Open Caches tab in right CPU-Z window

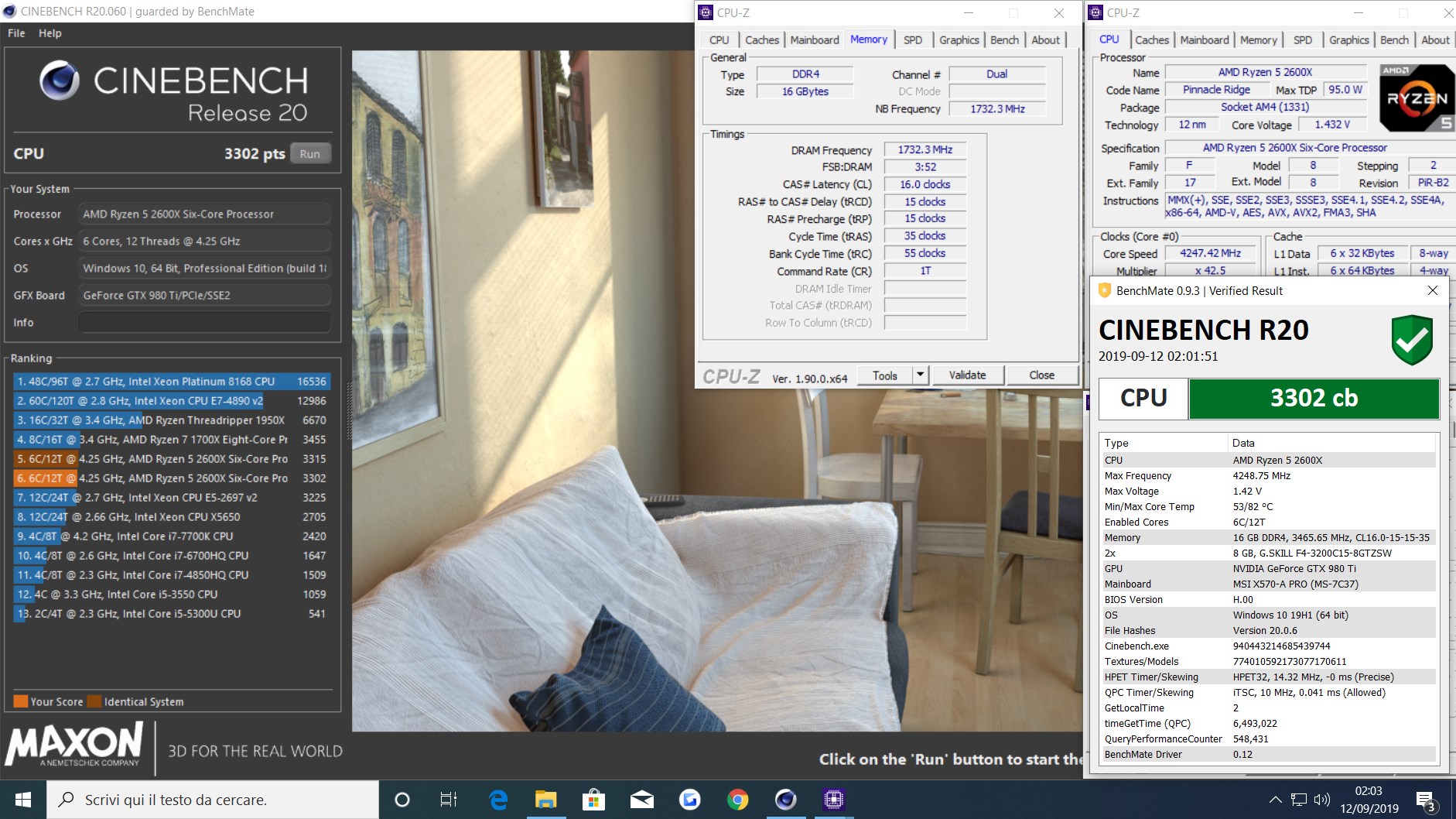pyautogui.click(x=1152, y=39)
